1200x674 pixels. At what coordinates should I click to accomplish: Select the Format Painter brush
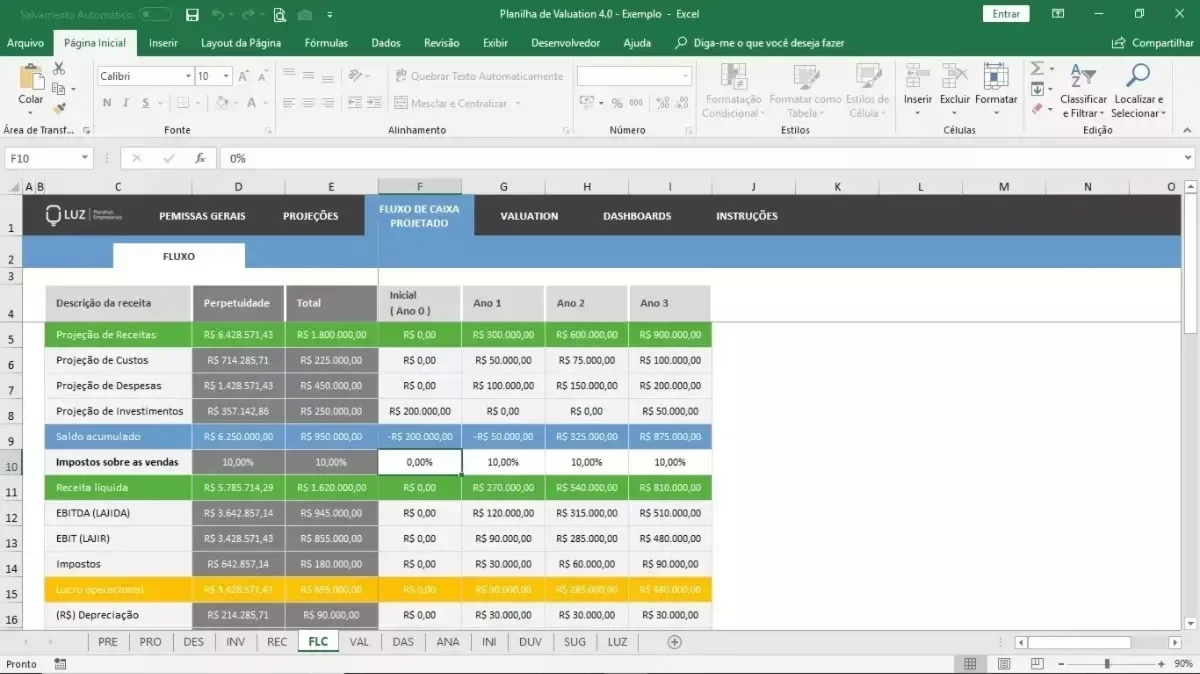59,109
